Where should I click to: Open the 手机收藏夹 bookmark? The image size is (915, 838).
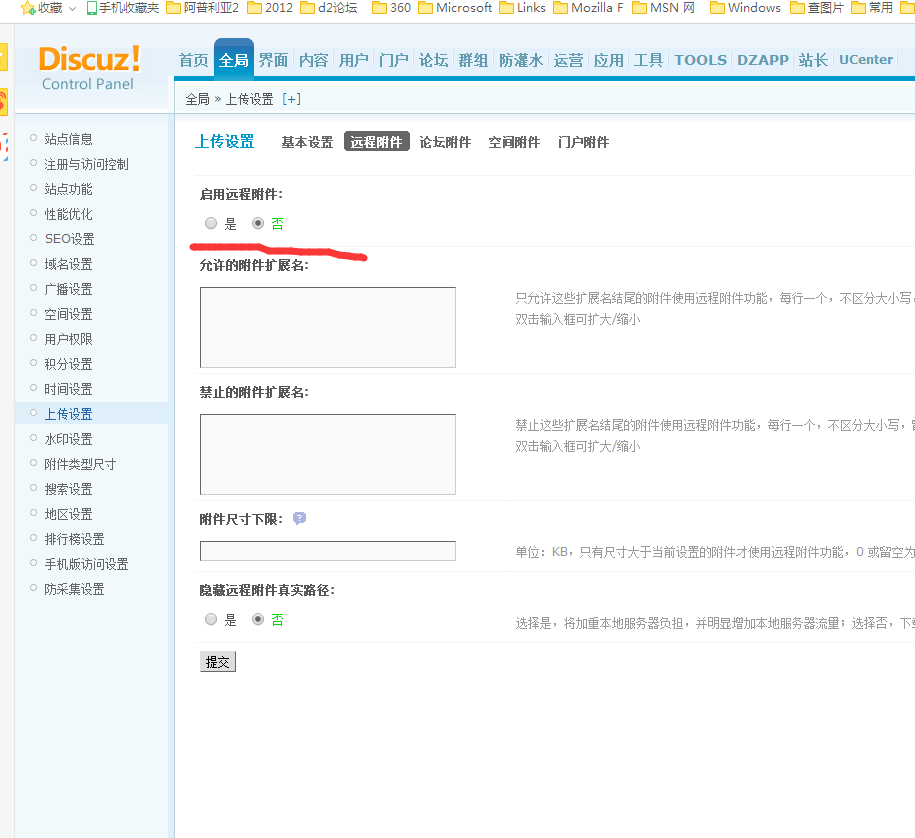123,8
